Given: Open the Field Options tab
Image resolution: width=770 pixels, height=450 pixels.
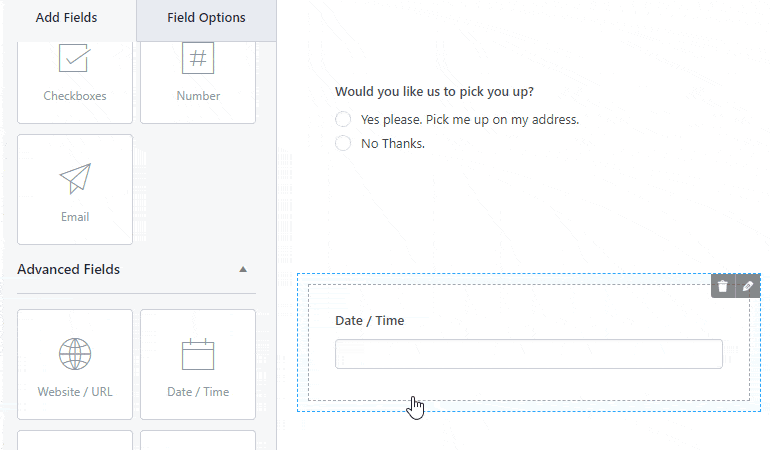Looking at the screenshot, I should tap(206, 18).
